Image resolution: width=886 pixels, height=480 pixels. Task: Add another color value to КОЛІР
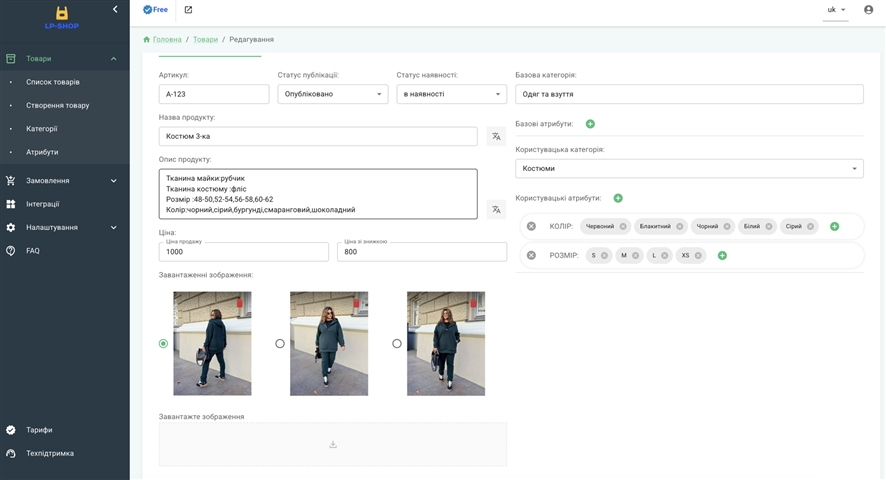834,227
